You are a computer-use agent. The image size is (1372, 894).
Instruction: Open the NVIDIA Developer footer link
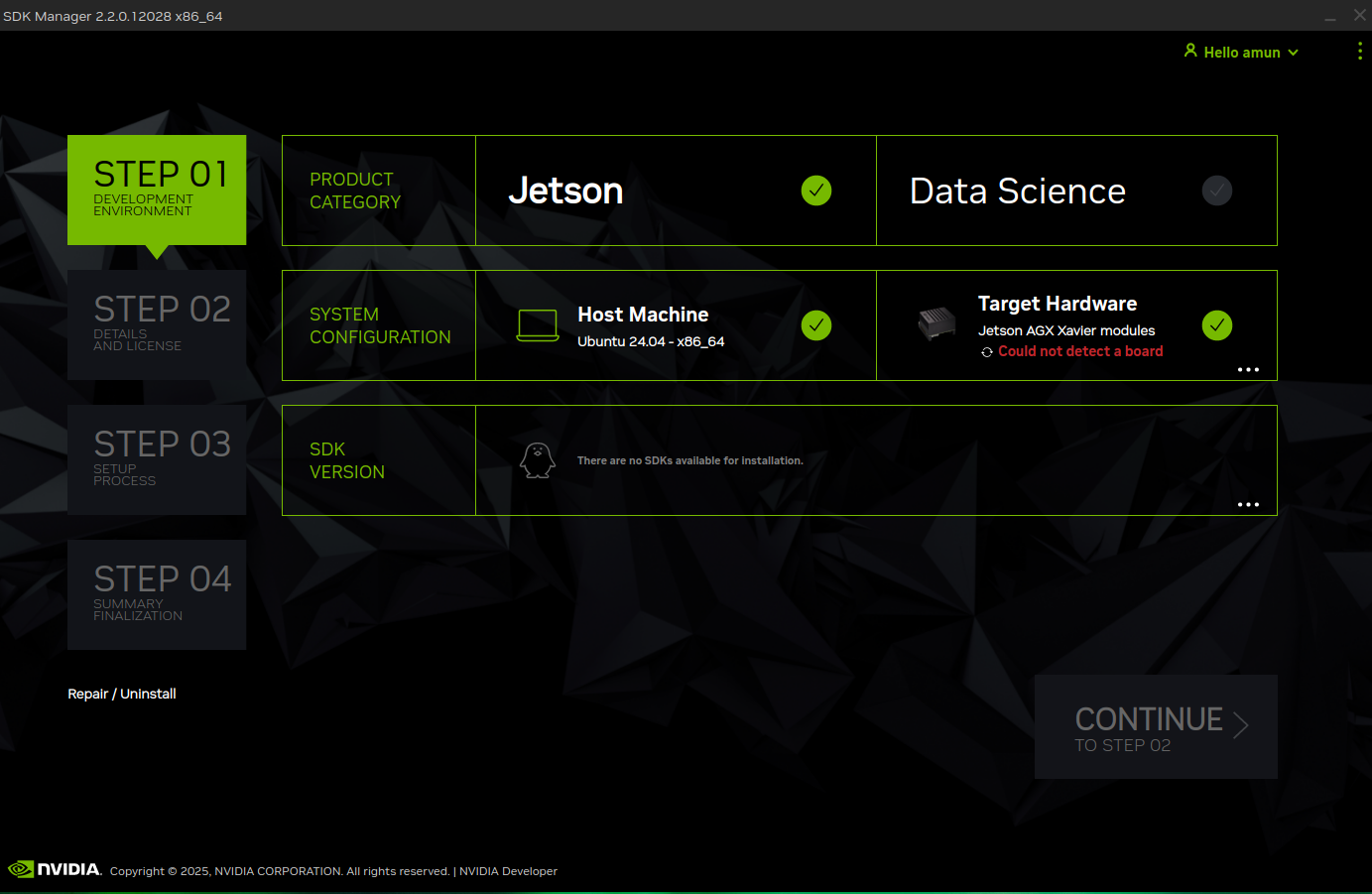pos(508,871)
